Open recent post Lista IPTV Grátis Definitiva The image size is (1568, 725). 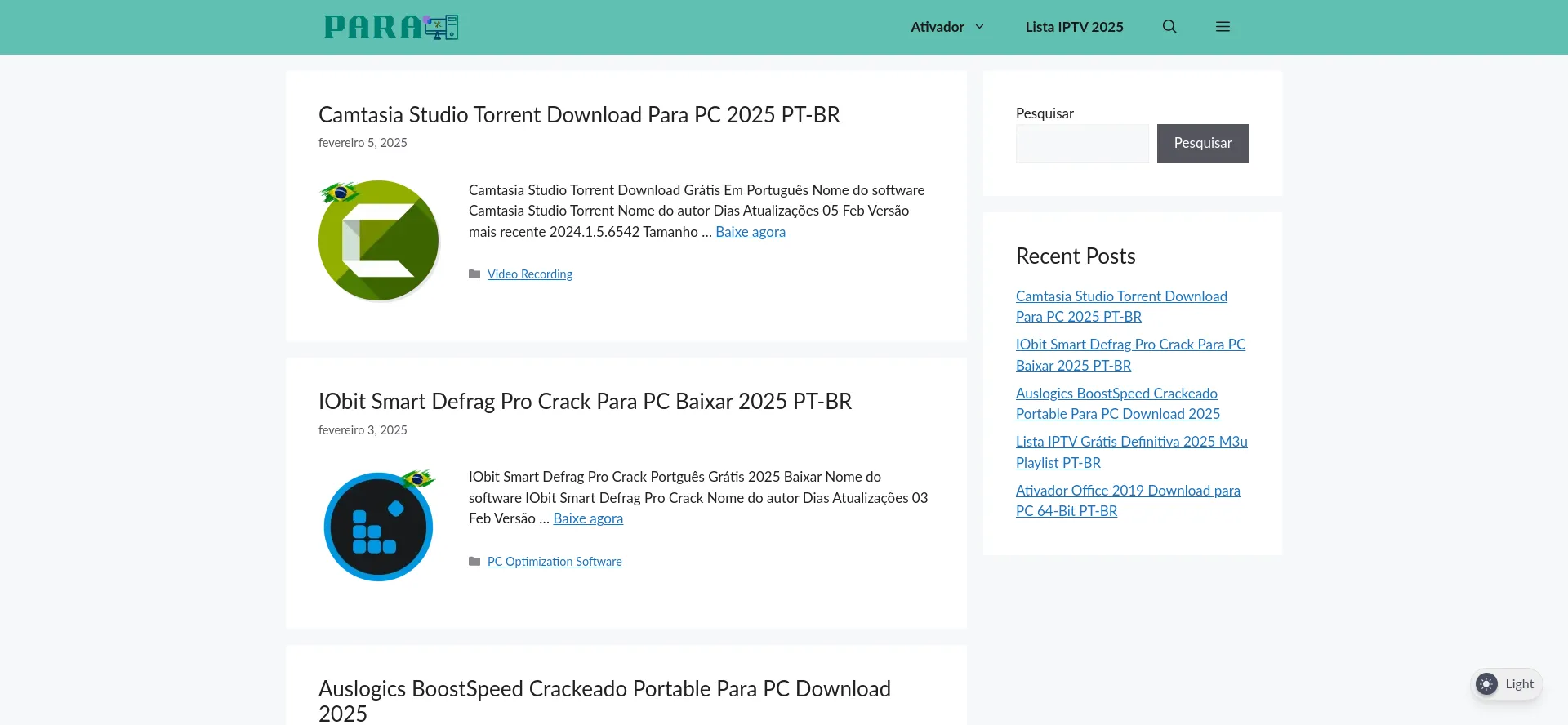[1131, 452]
